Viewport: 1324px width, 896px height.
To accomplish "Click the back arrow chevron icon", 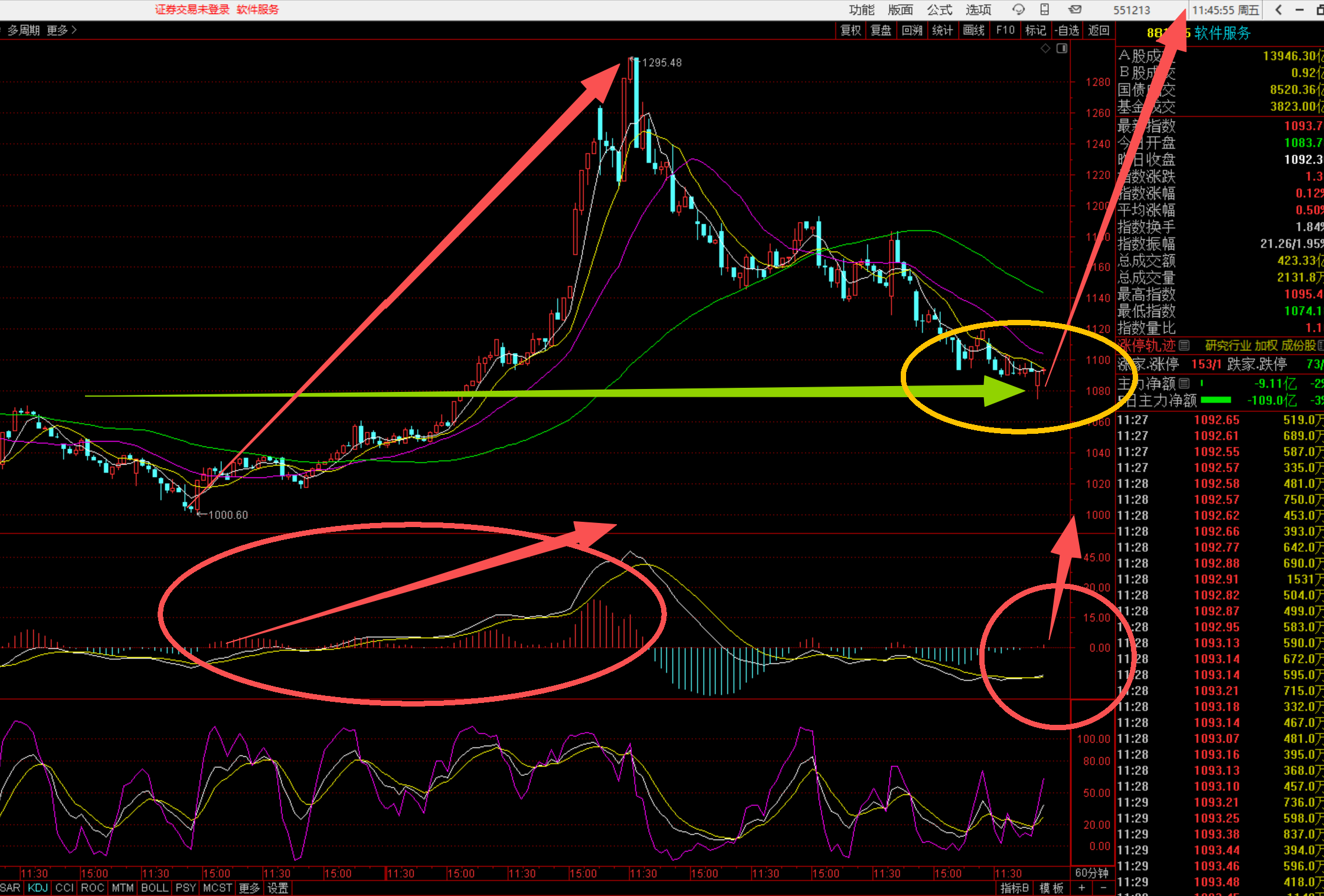I will point(1278,9).
